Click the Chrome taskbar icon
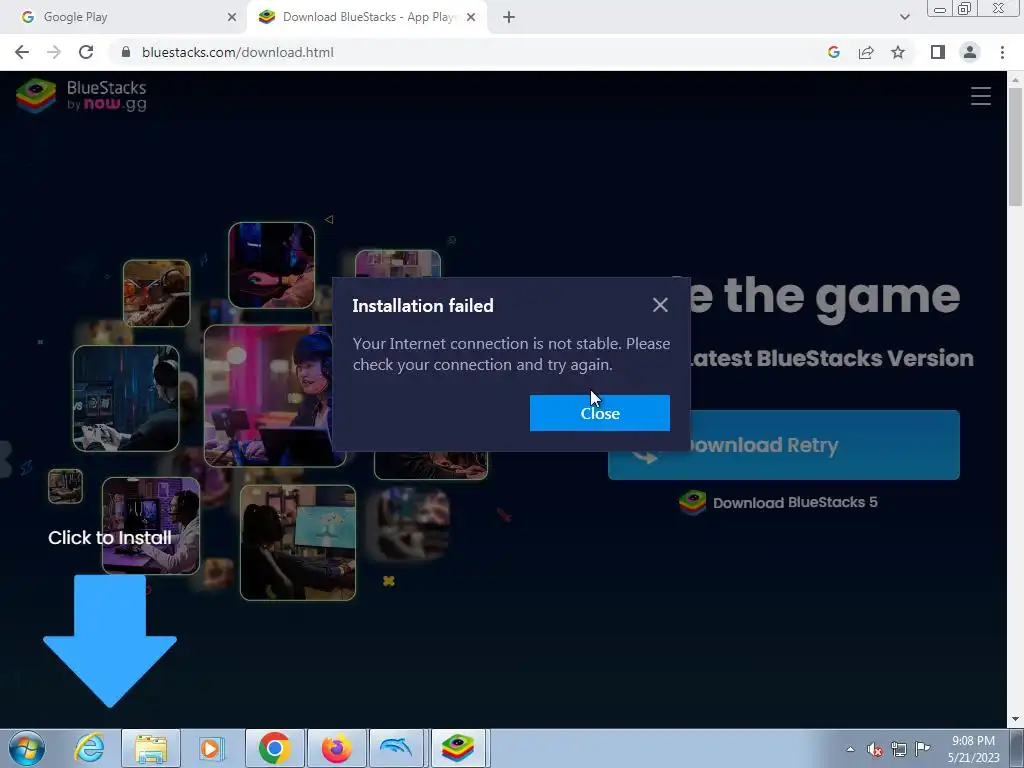Viewport: 1024px width, 768px height. [x=275, y=748]
